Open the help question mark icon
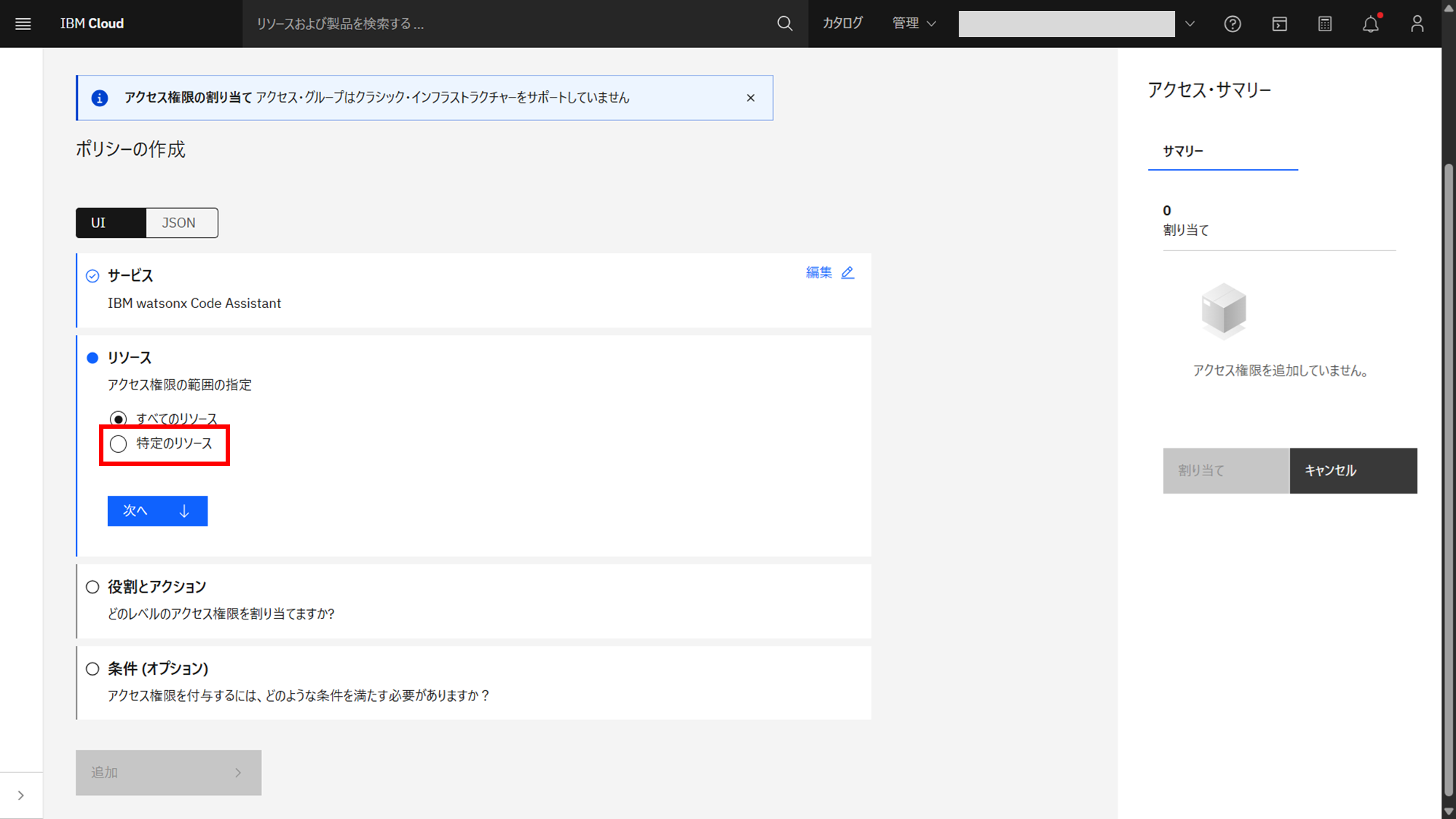Viewport: 1456px width, 819px height. [x=1232, y=24]
